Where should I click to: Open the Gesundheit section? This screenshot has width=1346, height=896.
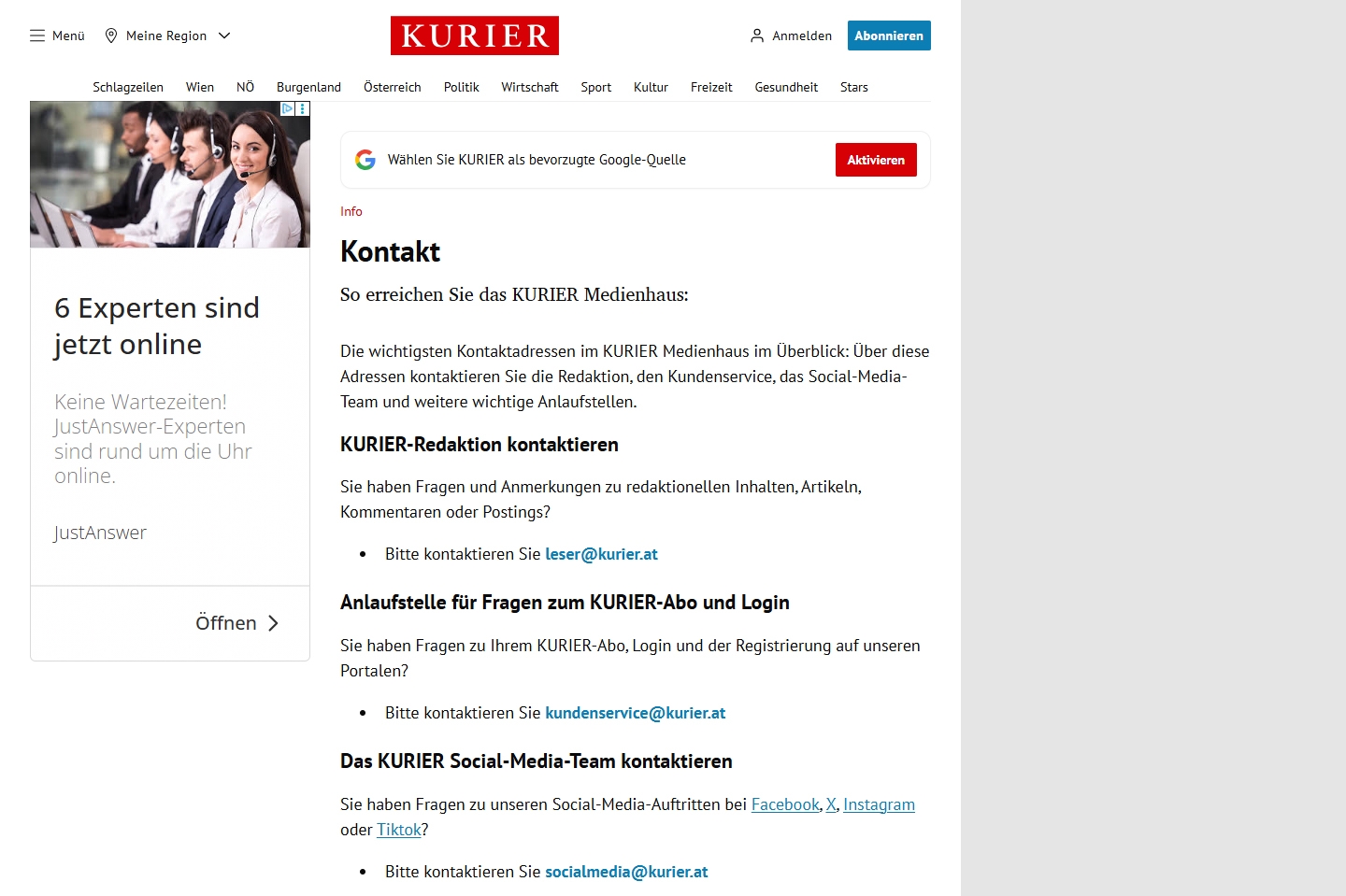pyautogui.click(x=786, y=87)
